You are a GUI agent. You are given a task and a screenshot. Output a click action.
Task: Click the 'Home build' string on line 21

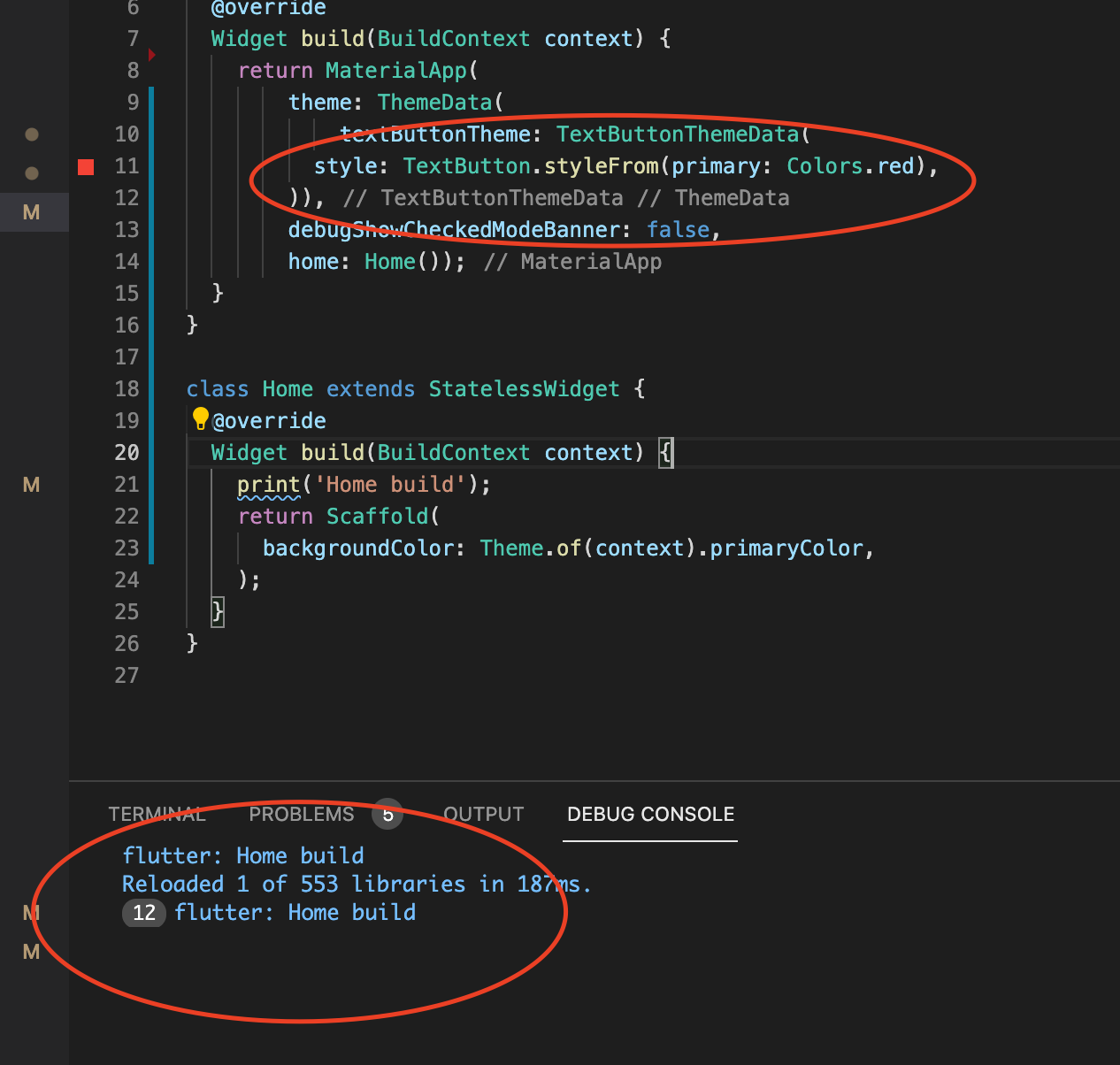(x=390, y=485)
